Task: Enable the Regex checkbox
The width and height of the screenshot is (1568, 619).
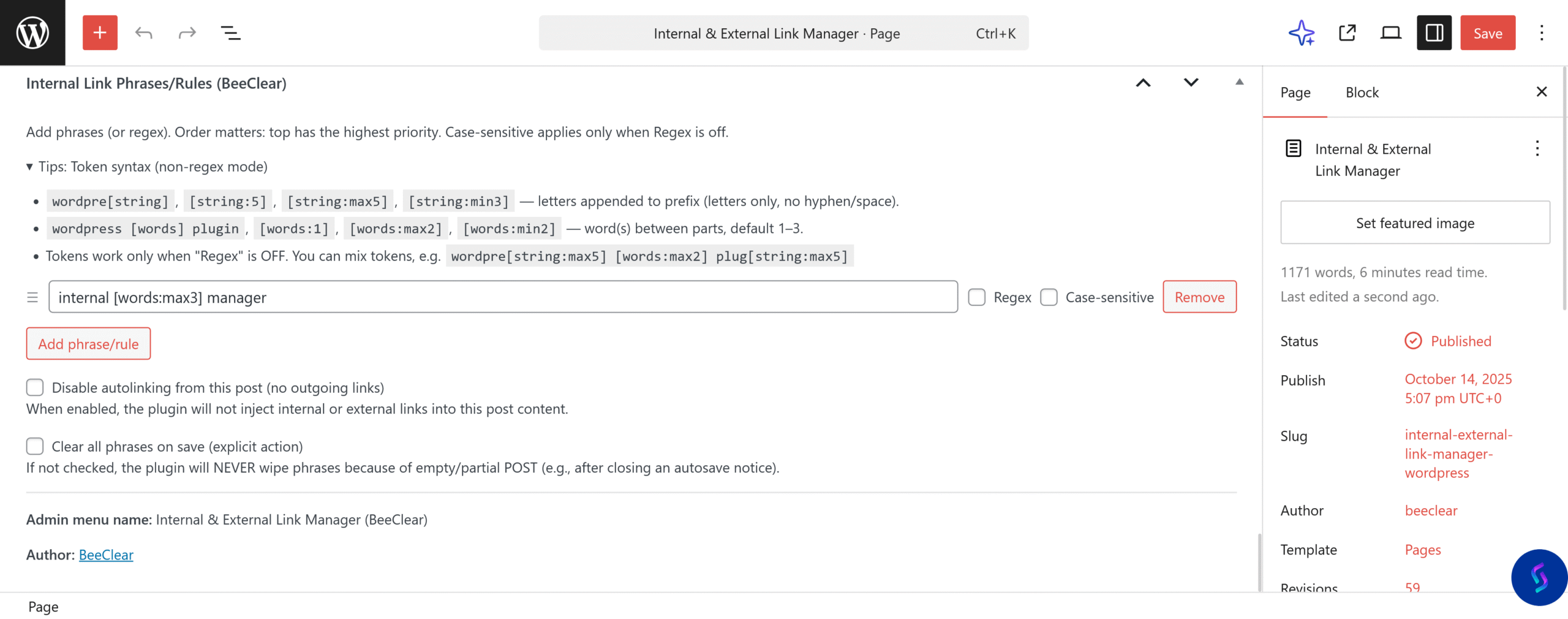Action: [977, 297]
